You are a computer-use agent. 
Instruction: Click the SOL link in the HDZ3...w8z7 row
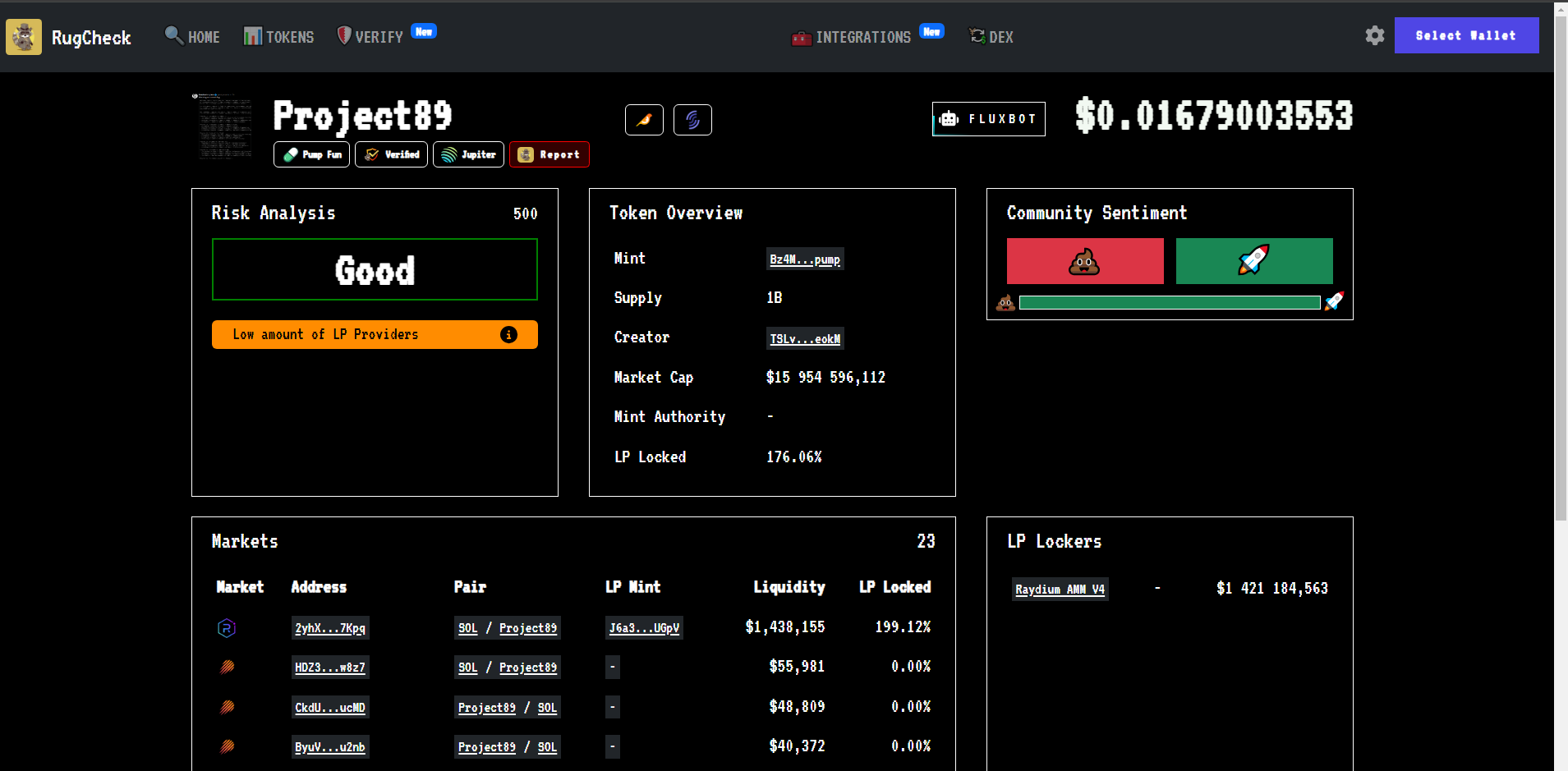468,668
